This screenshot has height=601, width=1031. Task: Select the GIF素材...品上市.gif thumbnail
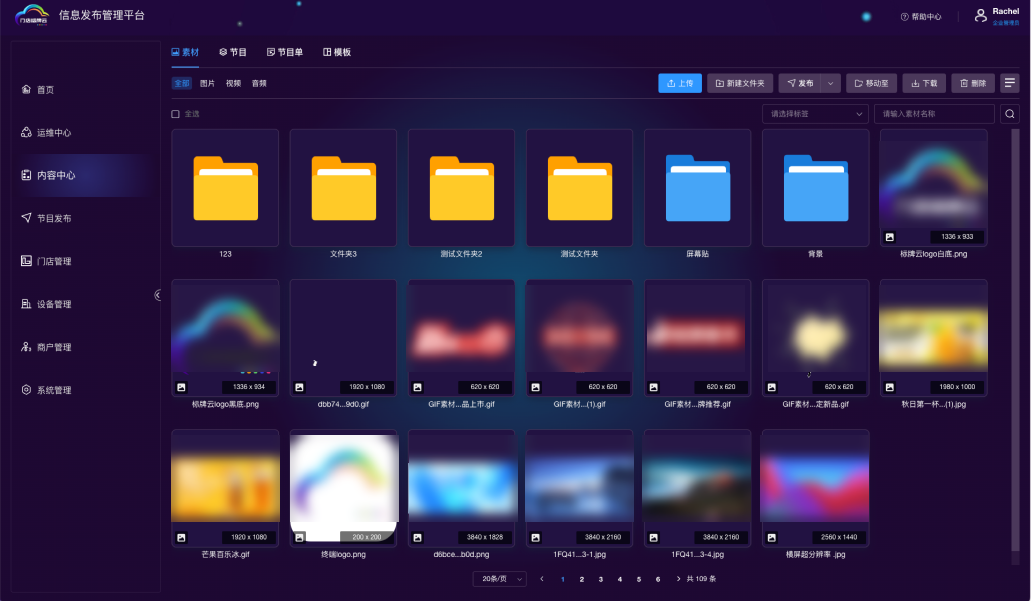coord(462,338)
